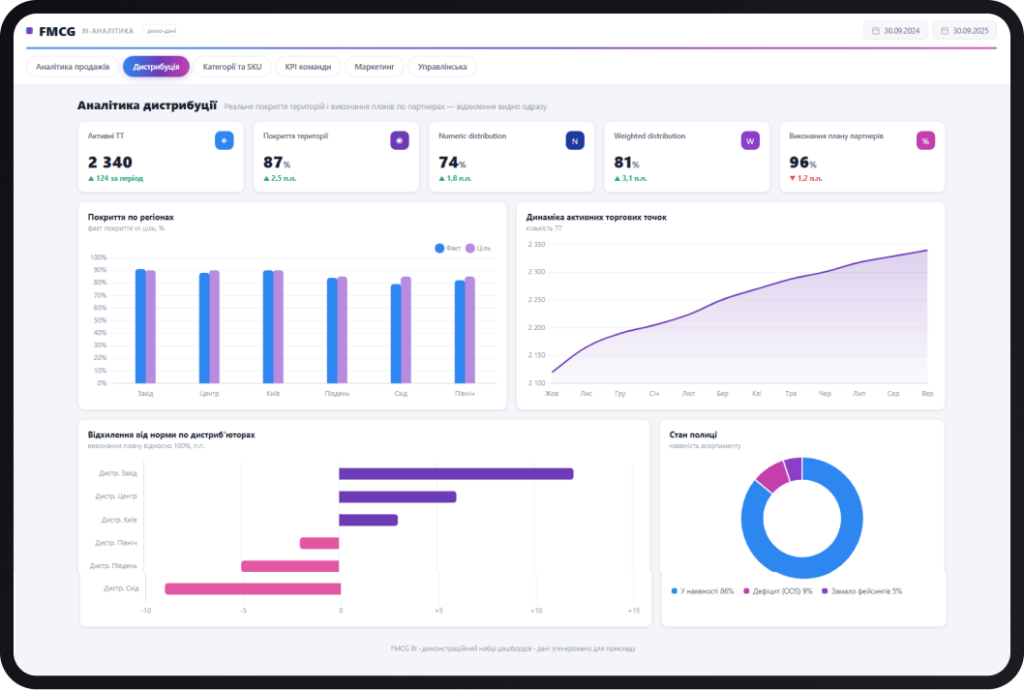Click the Покриття території value 87%
This screenshot has width=1024, height=690.
(x=276, y=162)
